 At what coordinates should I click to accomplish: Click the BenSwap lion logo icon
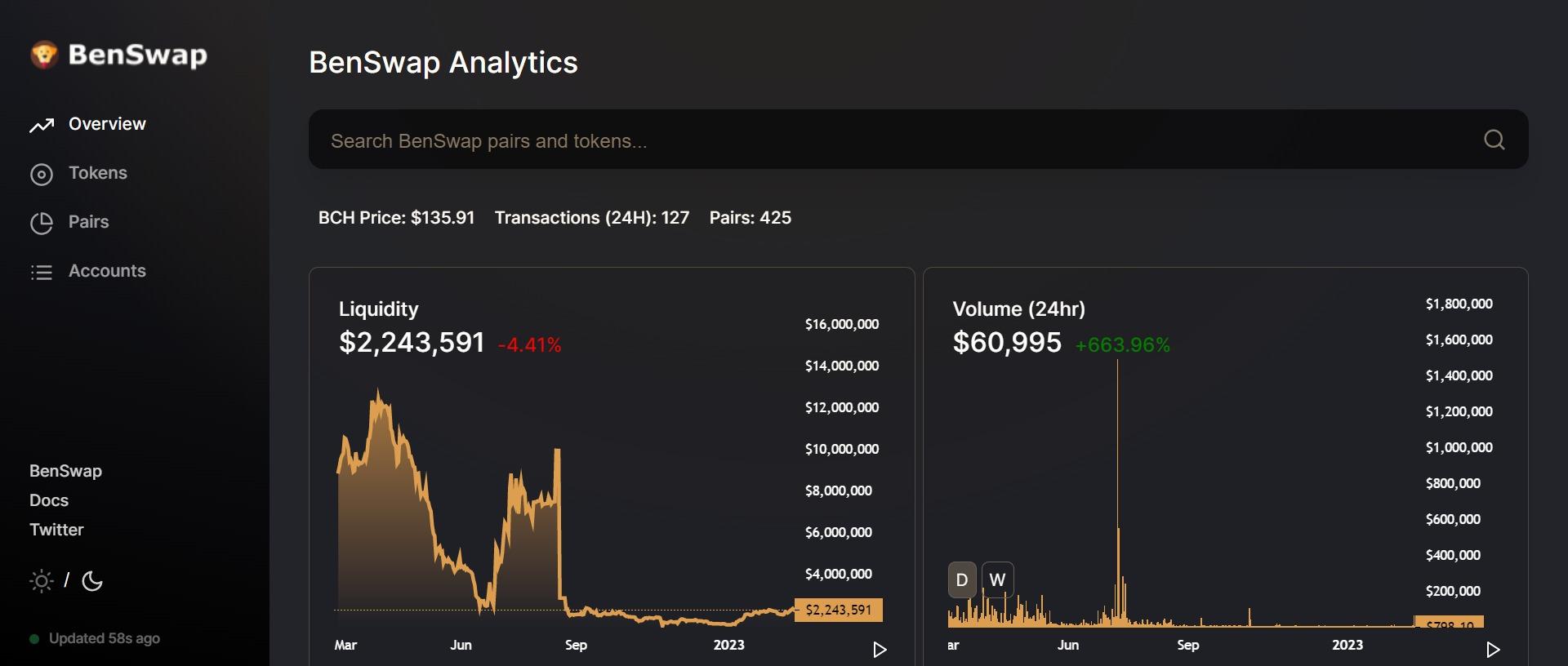pyautogui.click(x=44, y=55)
